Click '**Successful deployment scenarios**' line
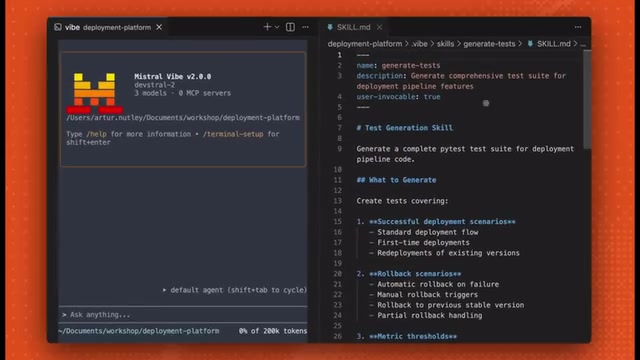Viewport: 640px width, 360px height. point(442,222)
